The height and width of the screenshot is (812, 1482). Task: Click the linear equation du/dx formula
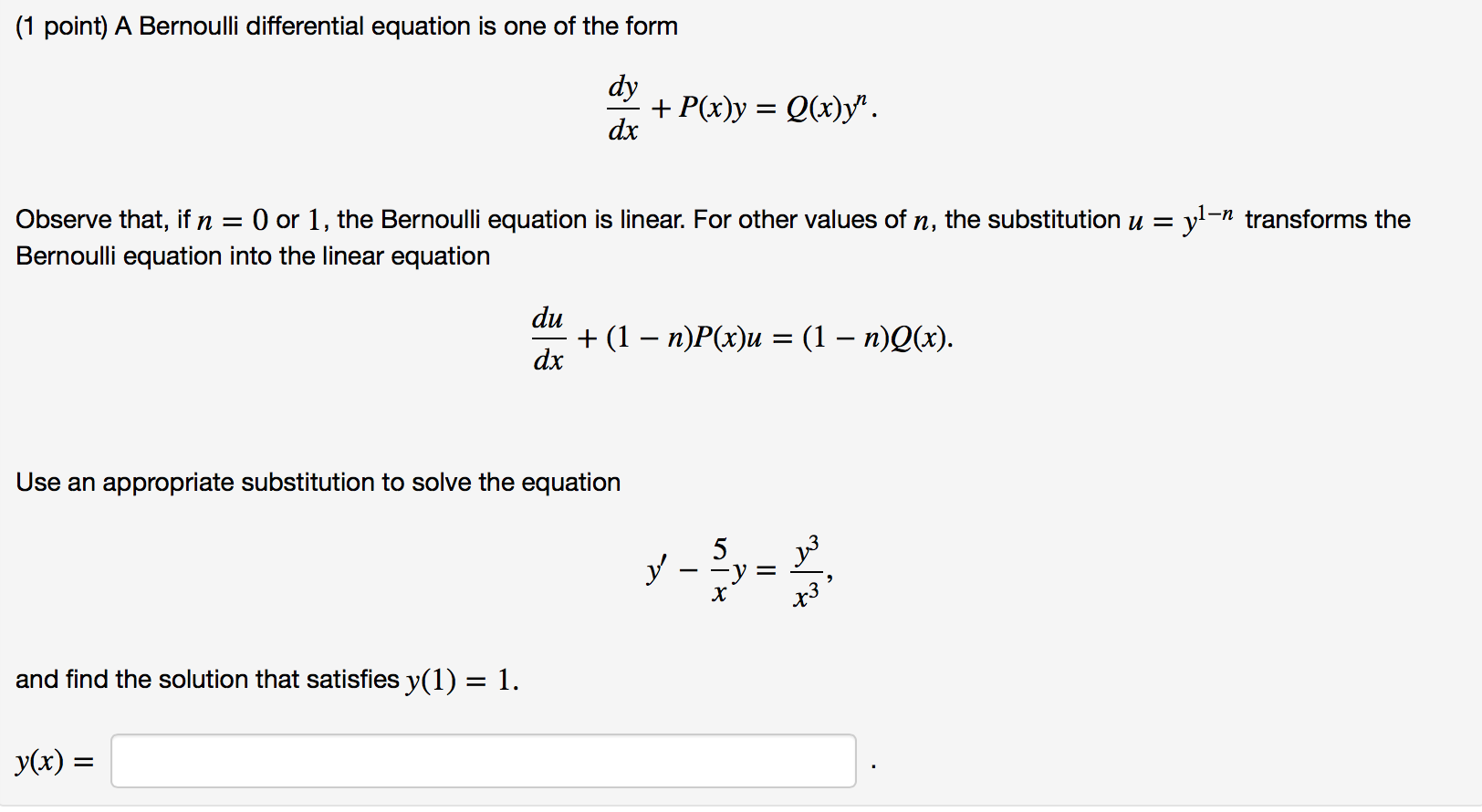(x=549, y=338)
